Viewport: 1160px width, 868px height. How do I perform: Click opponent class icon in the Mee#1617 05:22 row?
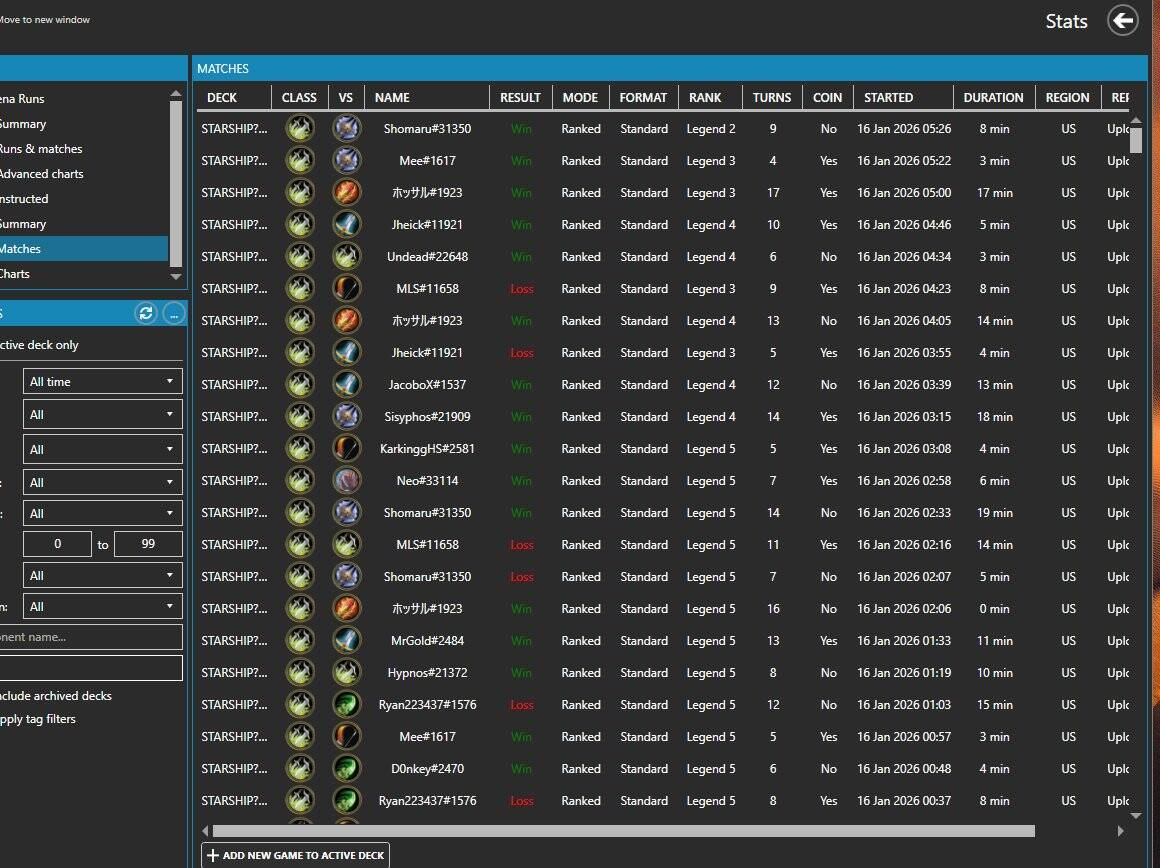tap(347, 161)
